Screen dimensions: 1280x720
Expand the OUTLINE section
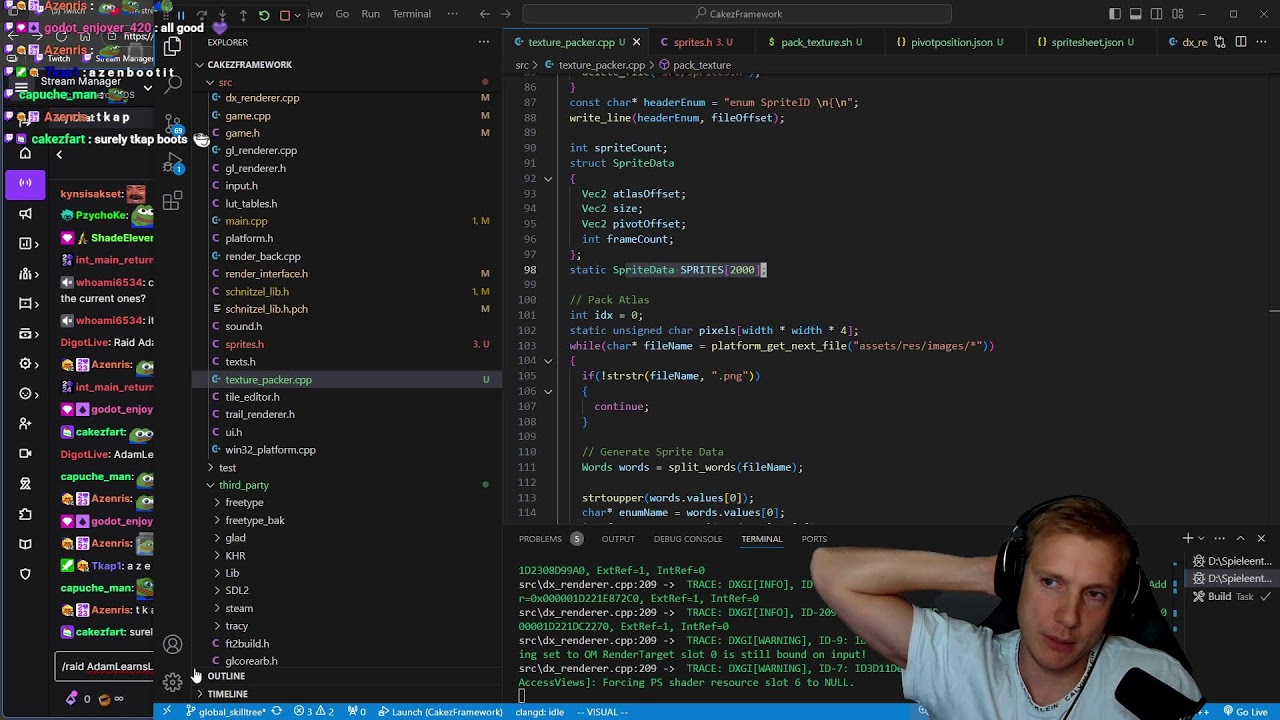(x=226, y=677)
